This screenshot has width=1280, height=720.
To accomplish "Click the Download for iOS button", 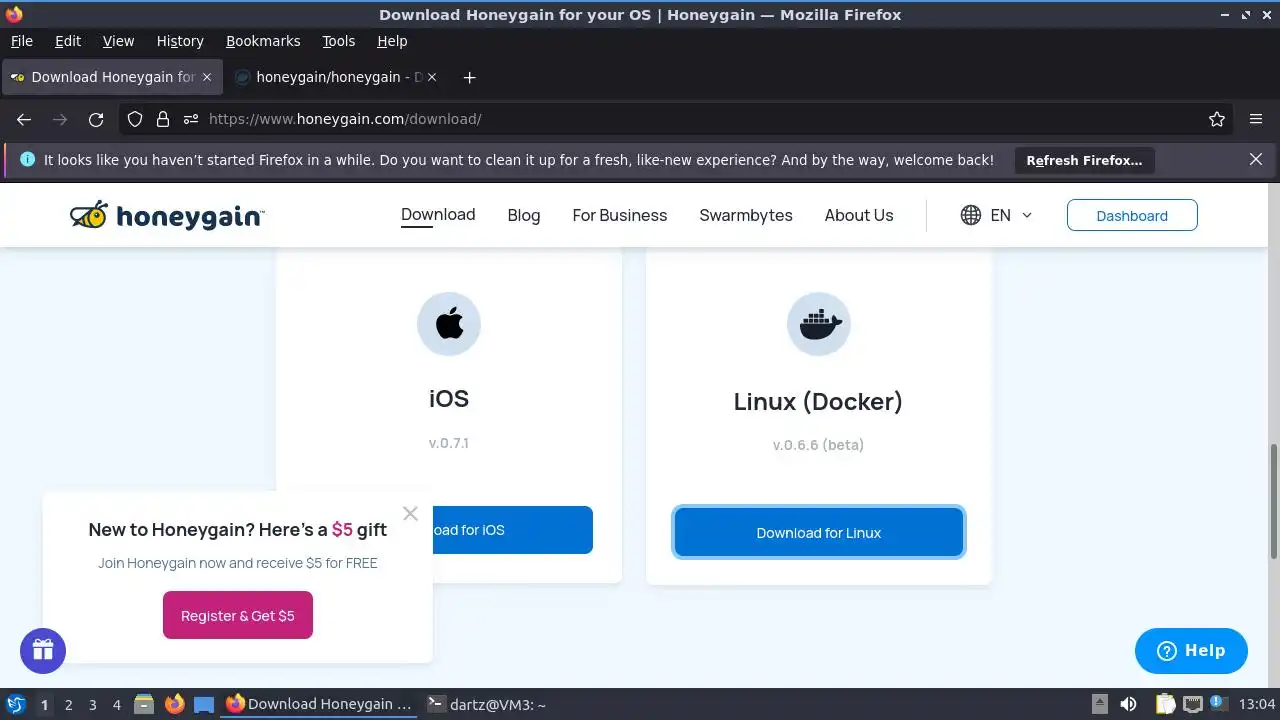I will 512,530.
